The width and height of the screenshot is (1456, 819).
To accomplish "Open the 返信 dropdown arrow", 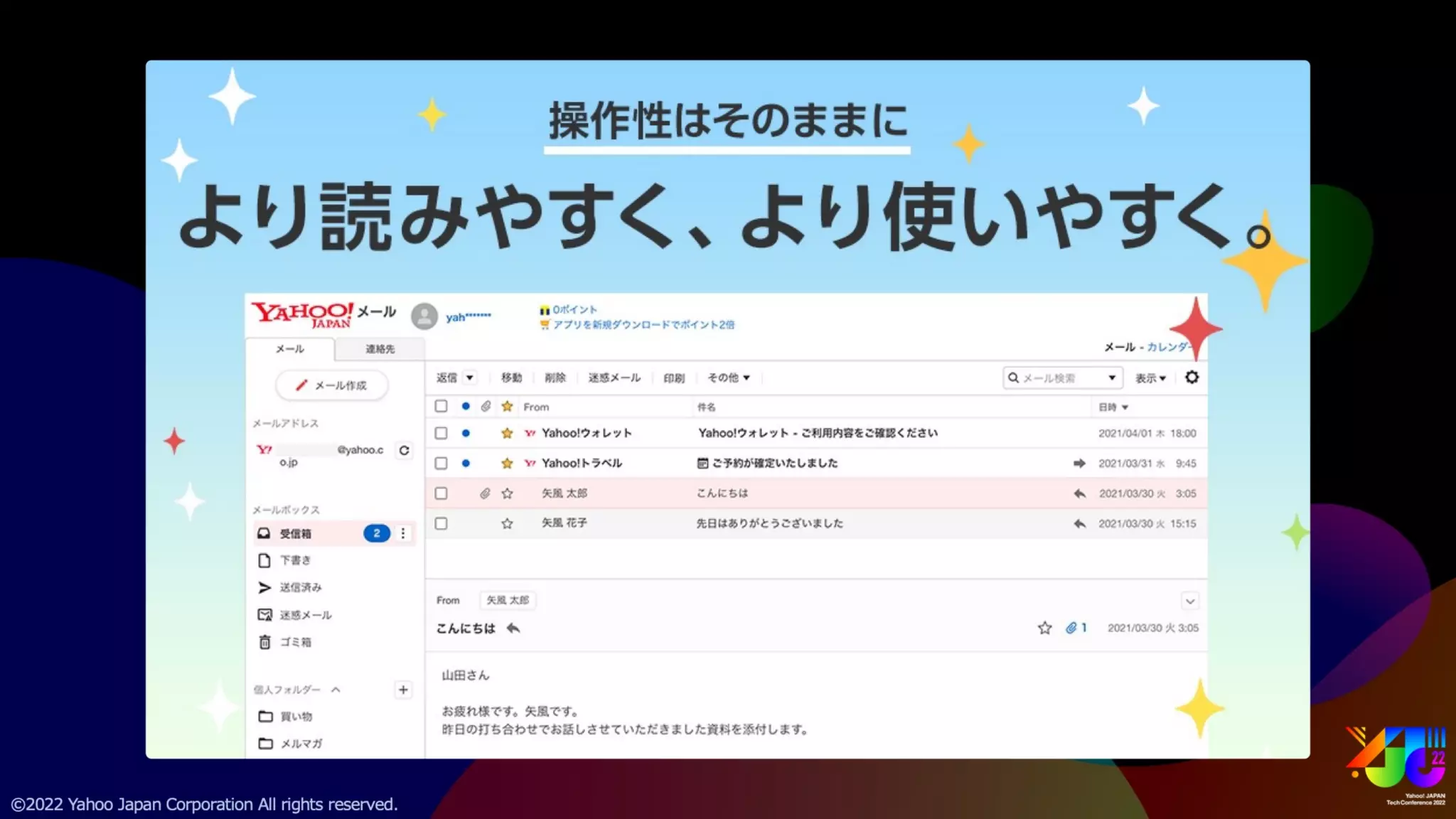I will [470, 378].
